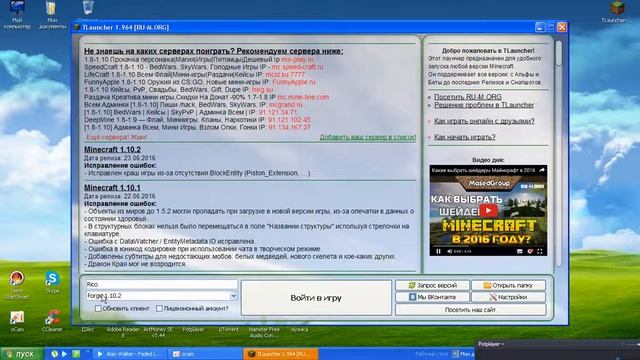Screen dimensions: 640x360
Task: Click the video share arrow icon
Action: click(542, 170)
